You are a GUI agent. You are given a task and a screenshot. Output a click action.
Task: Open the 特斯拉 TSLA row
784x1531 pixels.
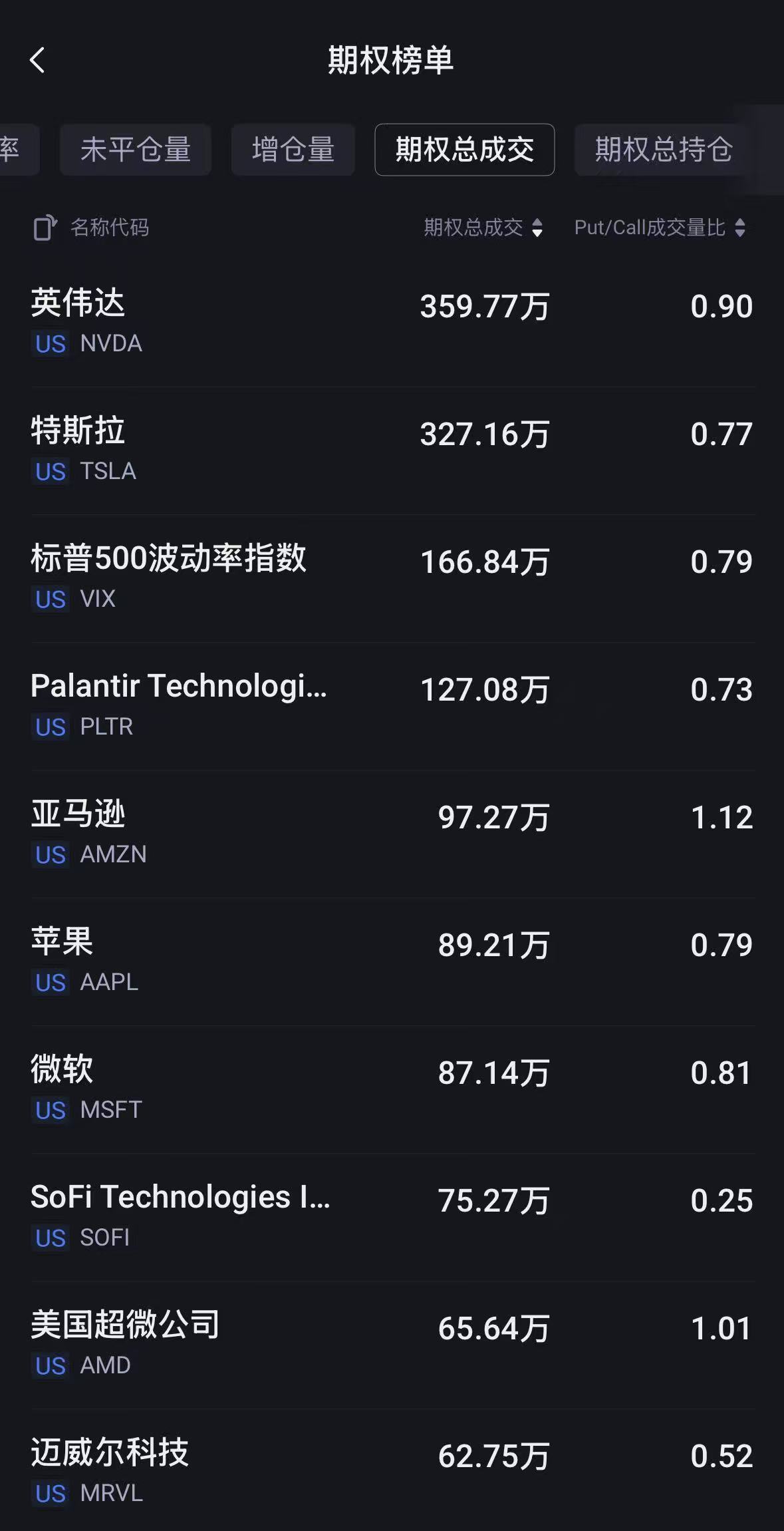392,451
